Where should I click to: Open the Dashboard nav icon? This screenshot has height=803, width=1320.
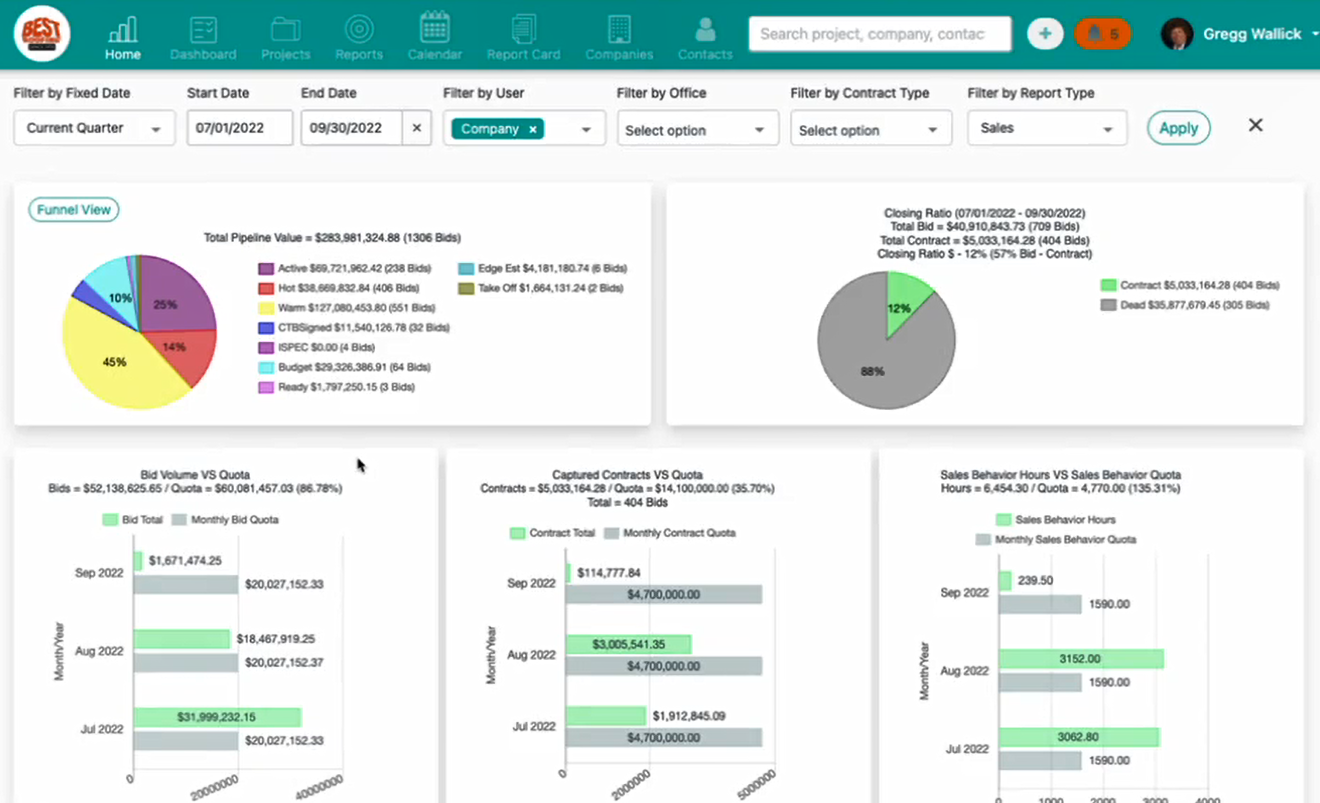[x=203, y=30]
